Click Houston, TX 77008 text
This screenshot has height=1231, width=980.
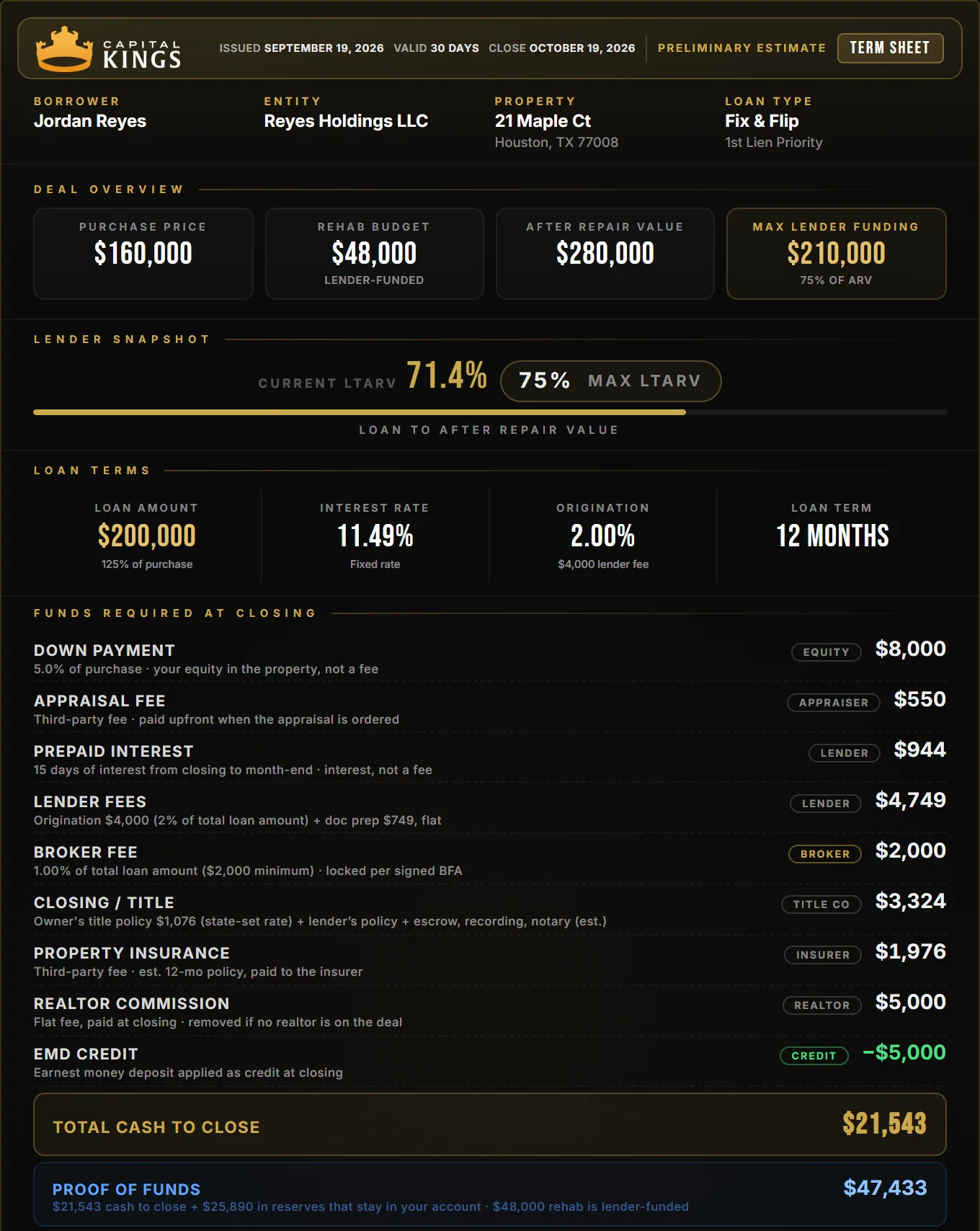click(x=556, y=143)
